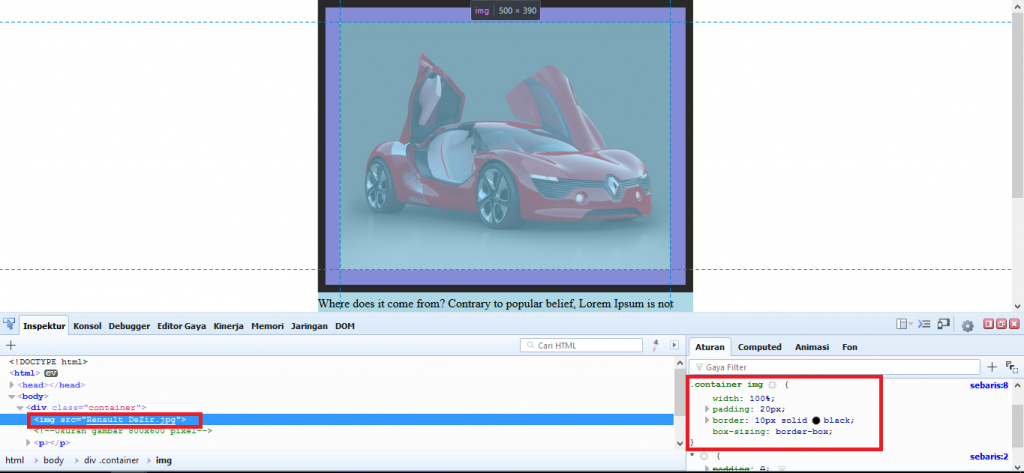The height and width of the screenshot is (473, 1024).
Task: Select html in the breadcrumb trail
Action: tap(14, 460)
